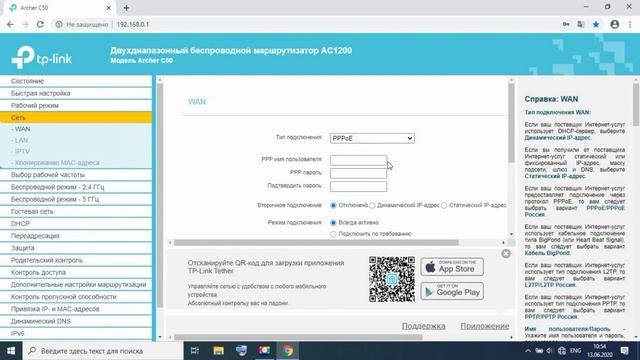Screen dimensions: 640x360
Task: Open Переадресация menu item
Action: pos(76,236)
